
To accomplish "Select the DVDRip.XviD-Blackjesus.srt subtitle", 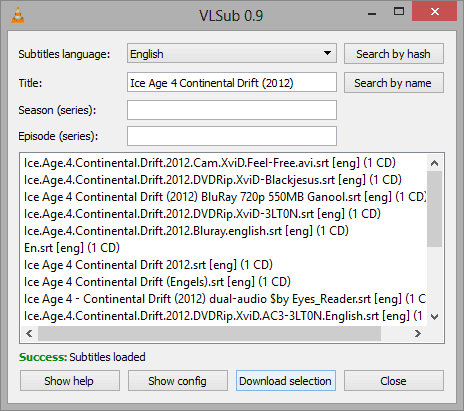I will (x=213, y=180).
